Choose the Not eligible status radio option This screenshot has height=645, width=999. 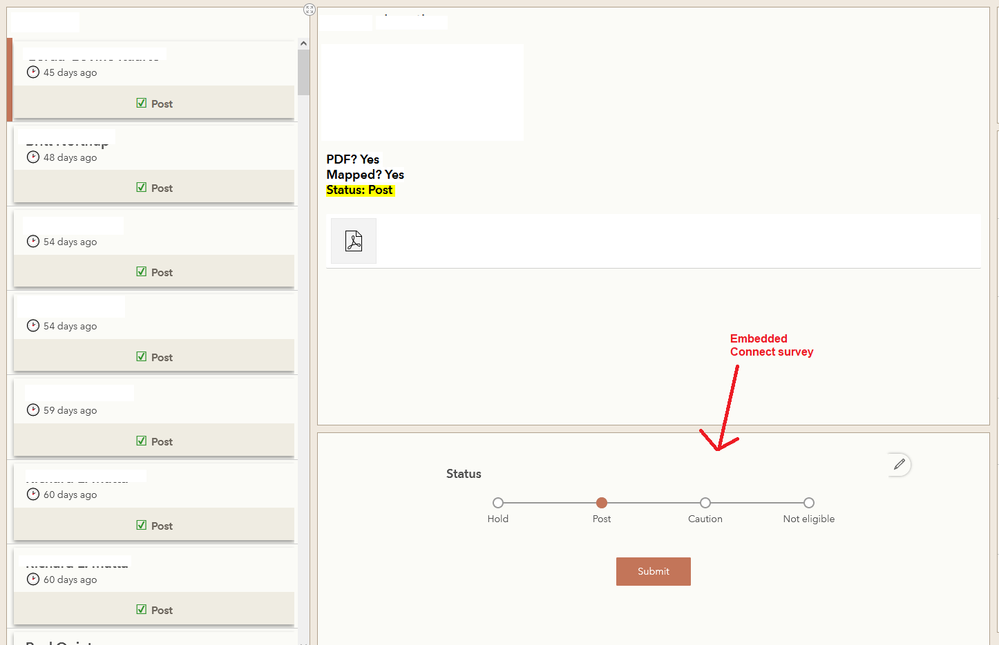tap(809, 503)
